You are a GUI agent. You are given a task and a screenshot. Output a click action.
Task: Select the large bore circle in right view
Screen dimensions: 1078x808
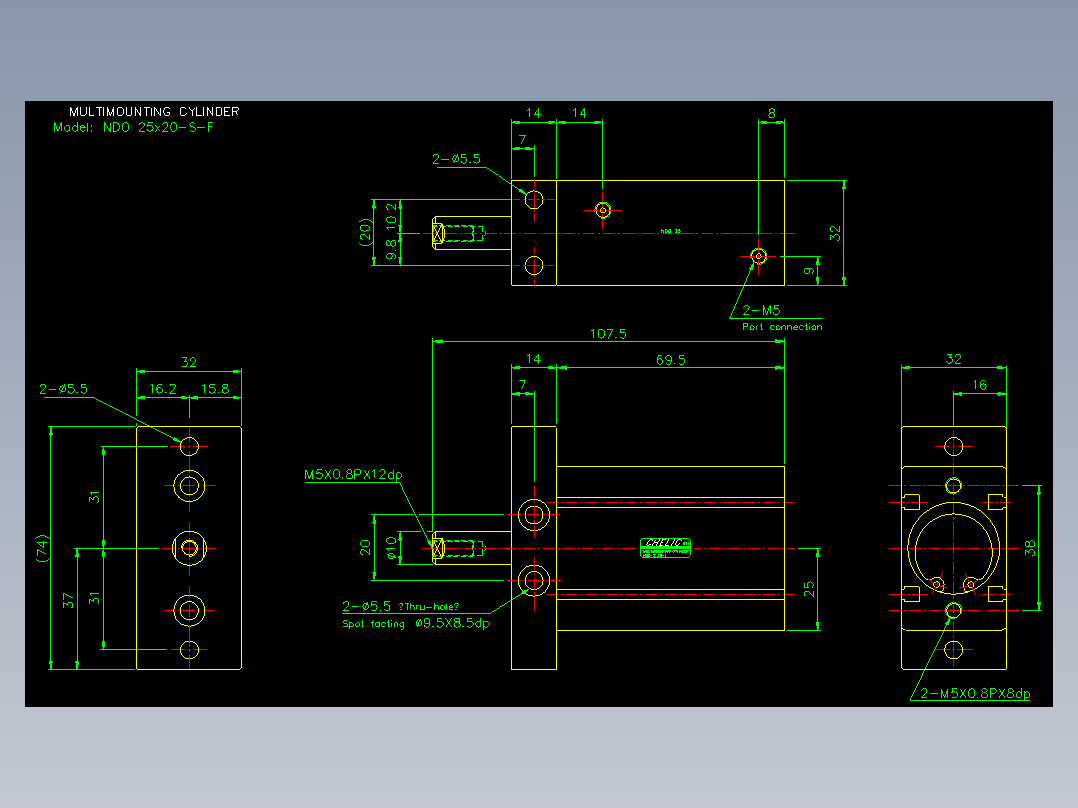point(954,549)
